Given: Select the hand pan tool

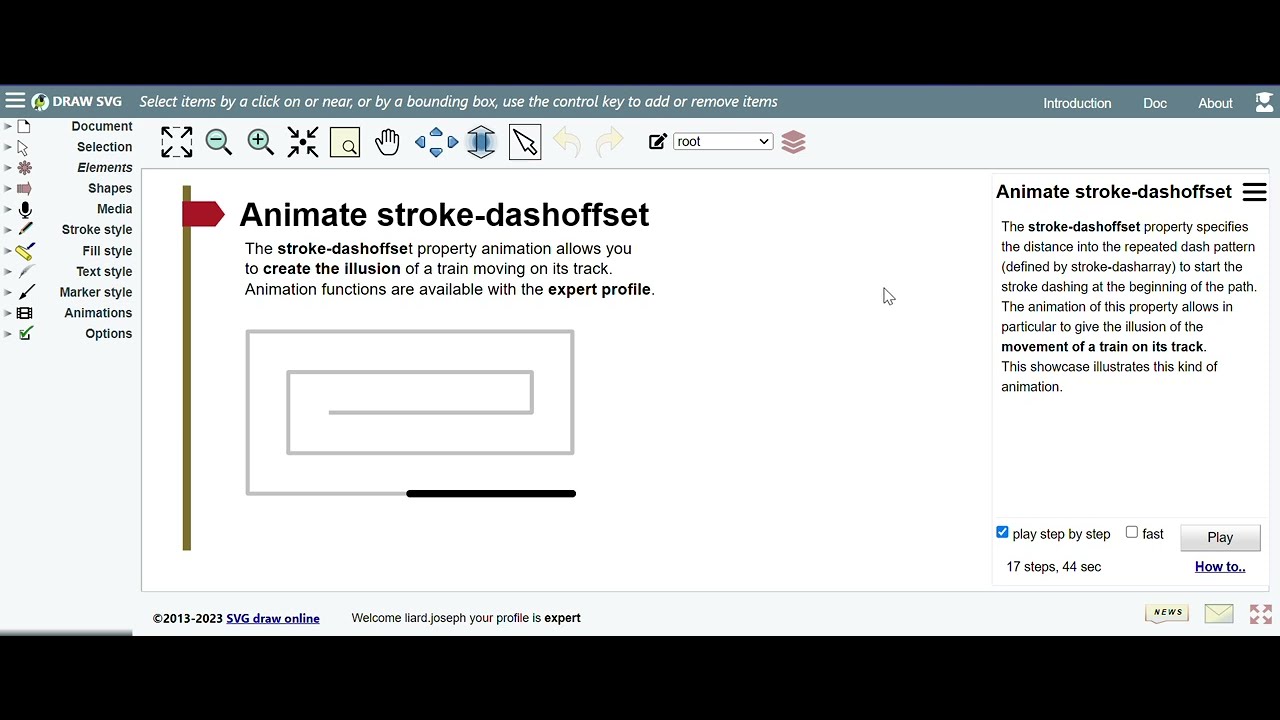Looking at the screenshot, I should pyautogui.click(x=387, y=142).
